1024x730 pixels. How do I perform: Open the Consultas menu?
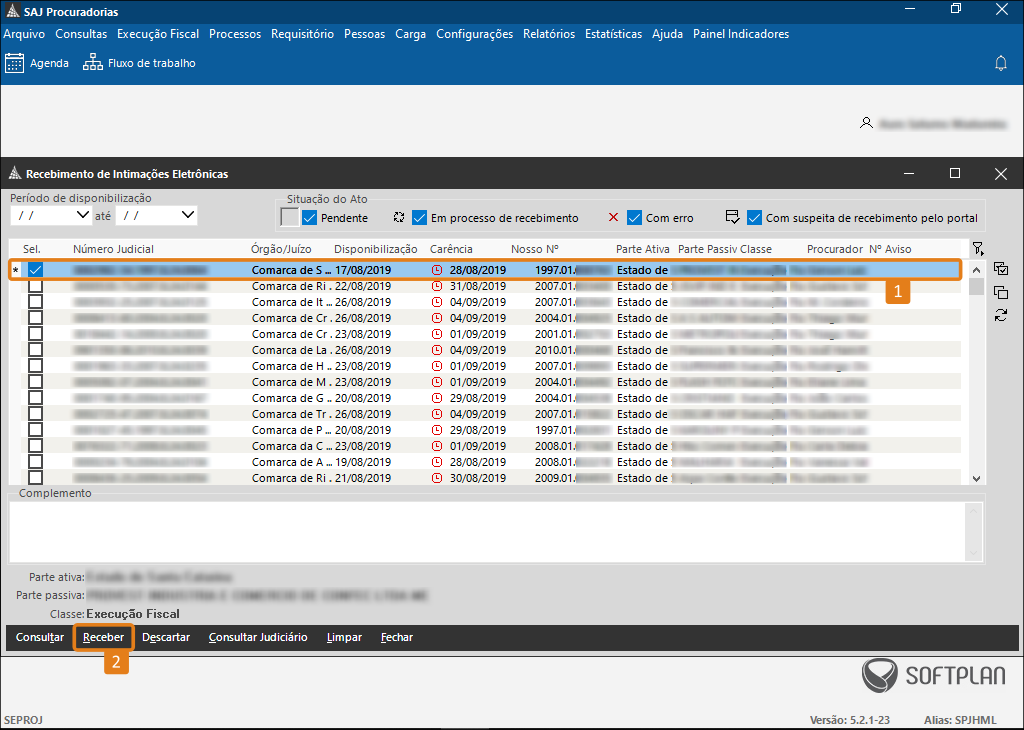tap(81, 34)
